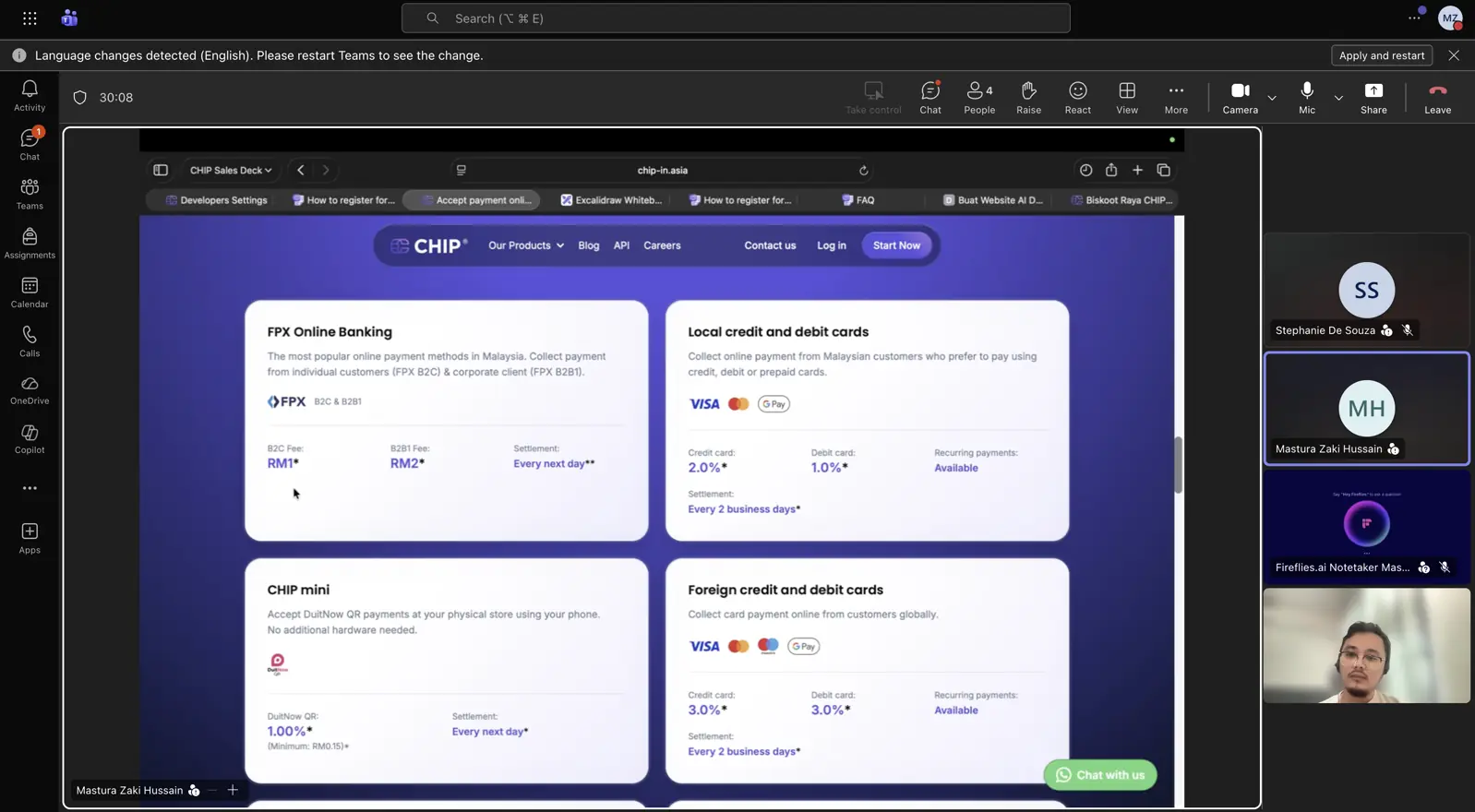
Task: Open Chat in the left Teams sidebar
Action: (x=30, y=145)
